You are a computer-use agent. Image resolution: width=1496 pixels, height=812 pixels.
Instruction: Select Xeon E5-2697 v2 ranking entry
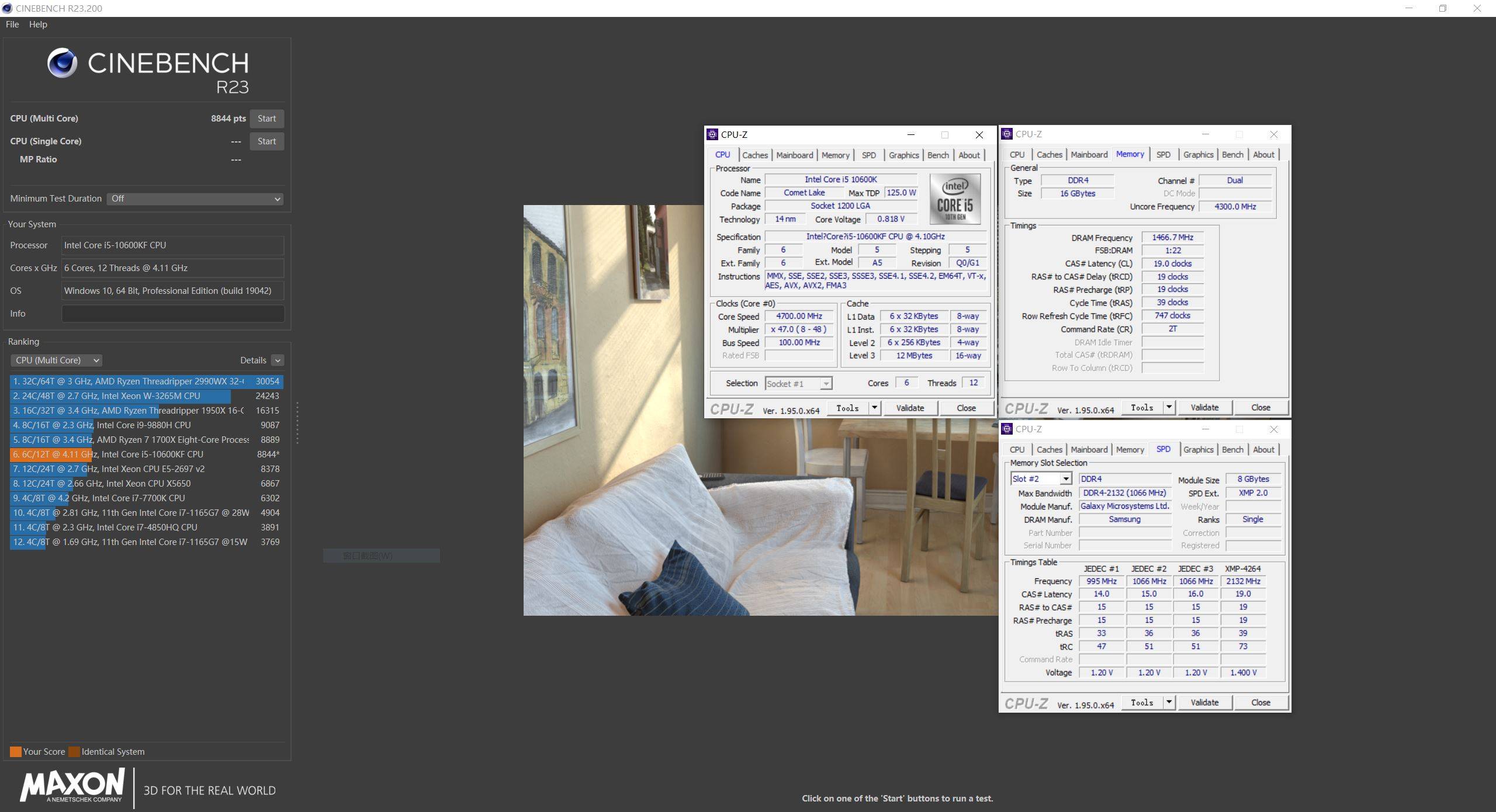[x=147, y=469]
